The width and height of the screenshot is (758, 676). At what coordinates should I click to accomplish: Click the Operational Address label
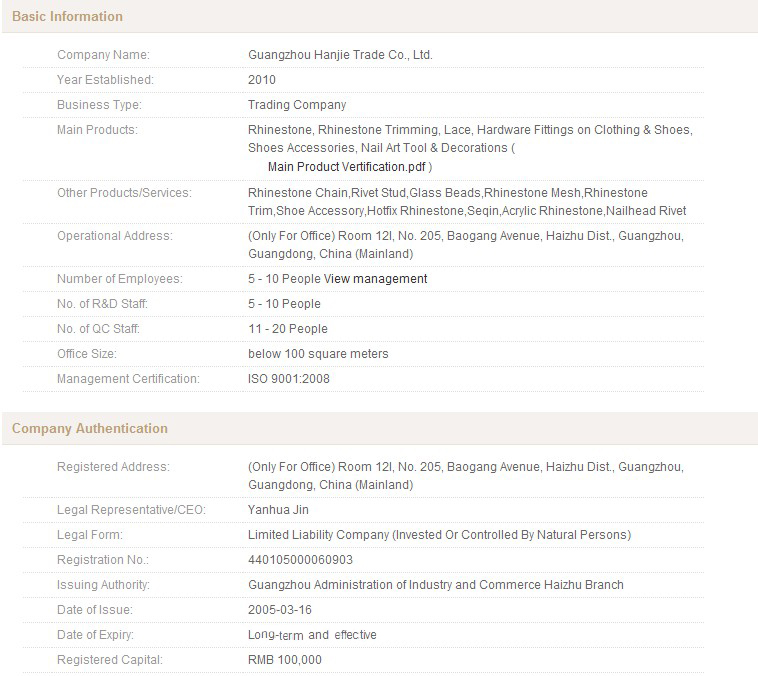click(x=115, y=236)
